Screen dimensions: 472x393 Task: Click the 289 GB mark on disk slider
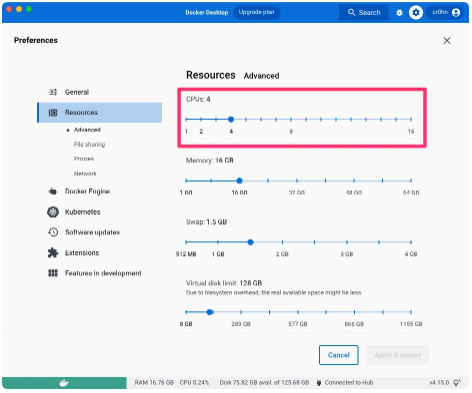tap(241, 312)
